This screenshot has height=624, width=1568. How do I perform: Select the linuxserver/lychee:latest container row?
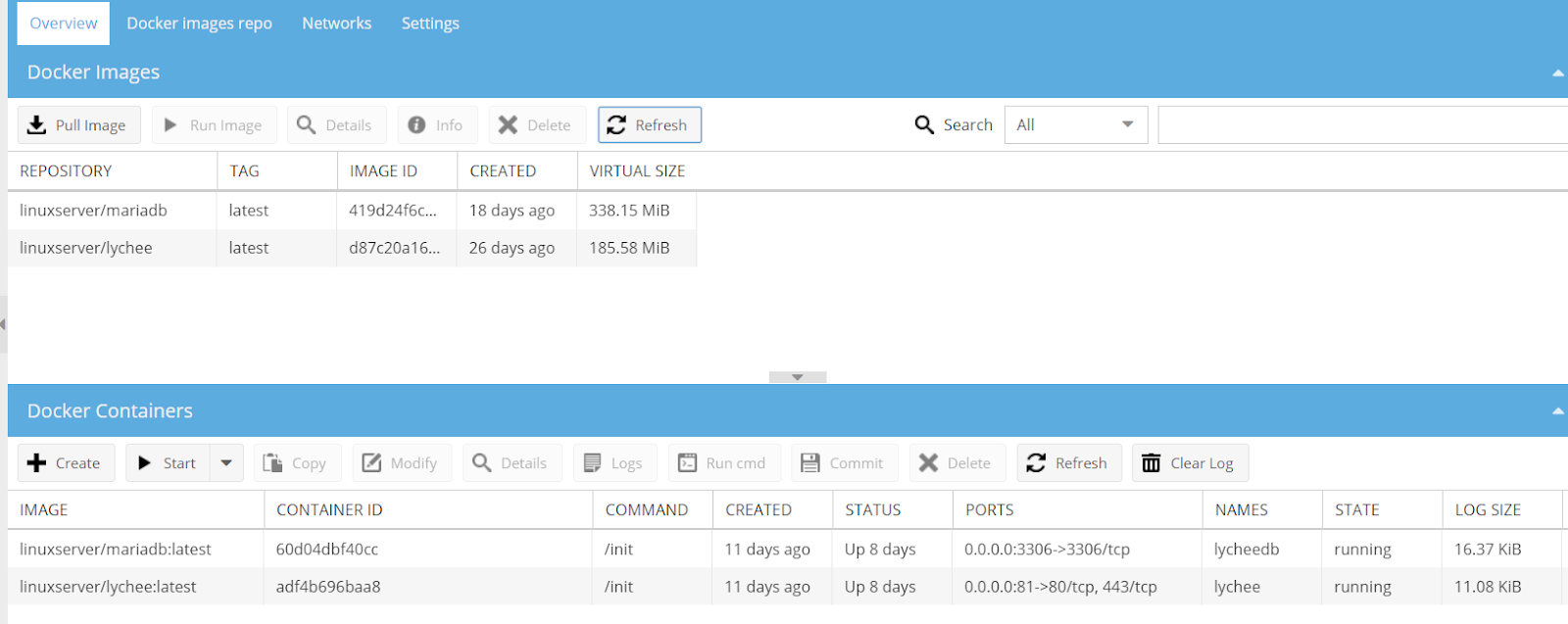[785, 587]
